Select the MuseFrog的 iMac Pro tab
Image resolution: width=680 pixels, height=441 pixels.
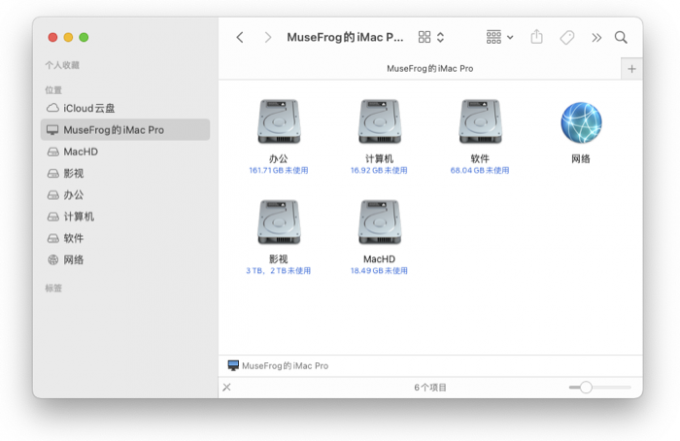(420, 69)
